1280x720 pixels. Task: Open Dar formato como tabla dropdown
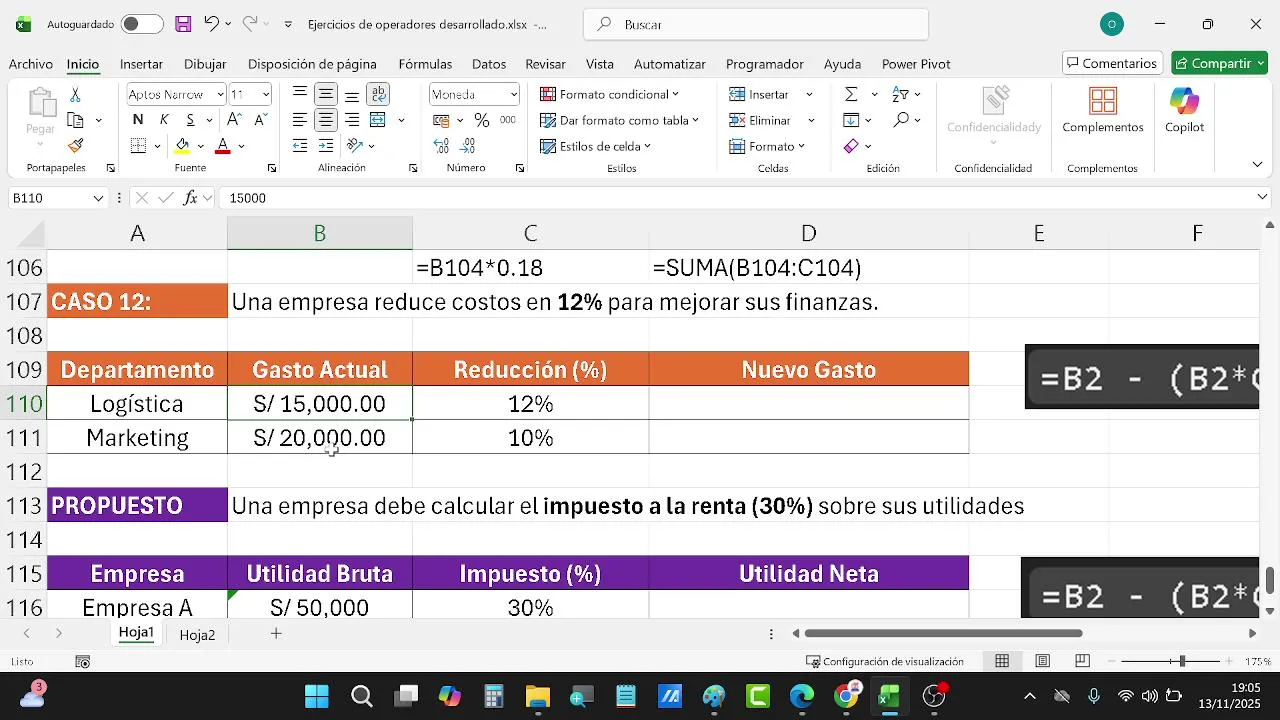(x=619, y=120)
